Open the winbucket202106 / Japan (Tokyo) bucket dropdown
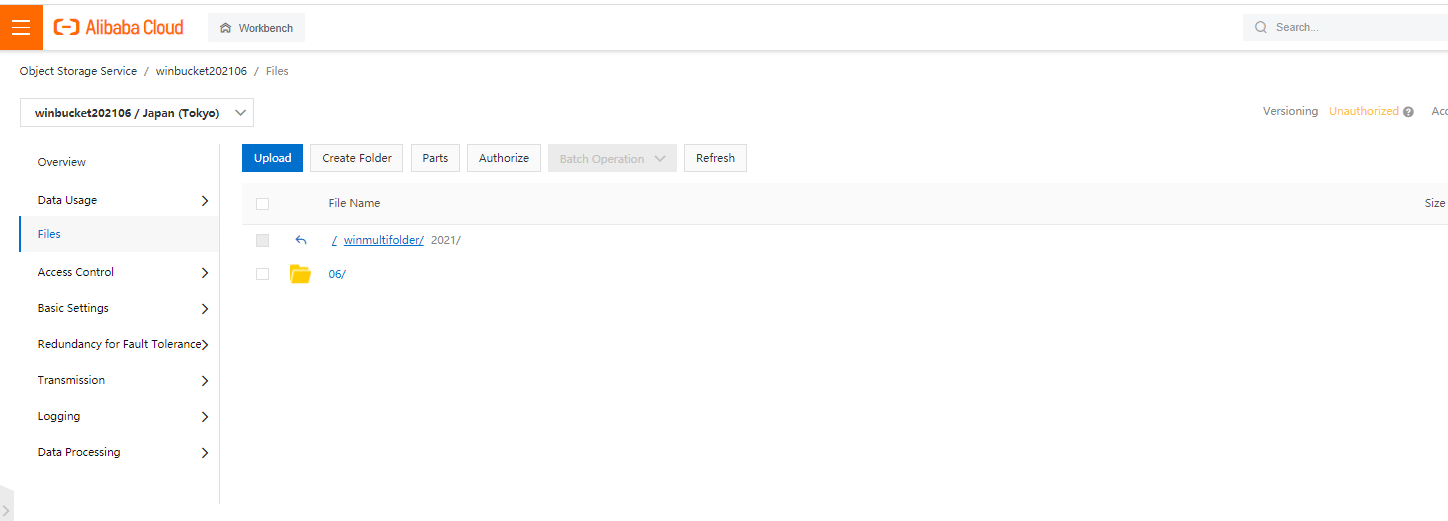Viewport: 1448px width, 521px height. [137, 113]
